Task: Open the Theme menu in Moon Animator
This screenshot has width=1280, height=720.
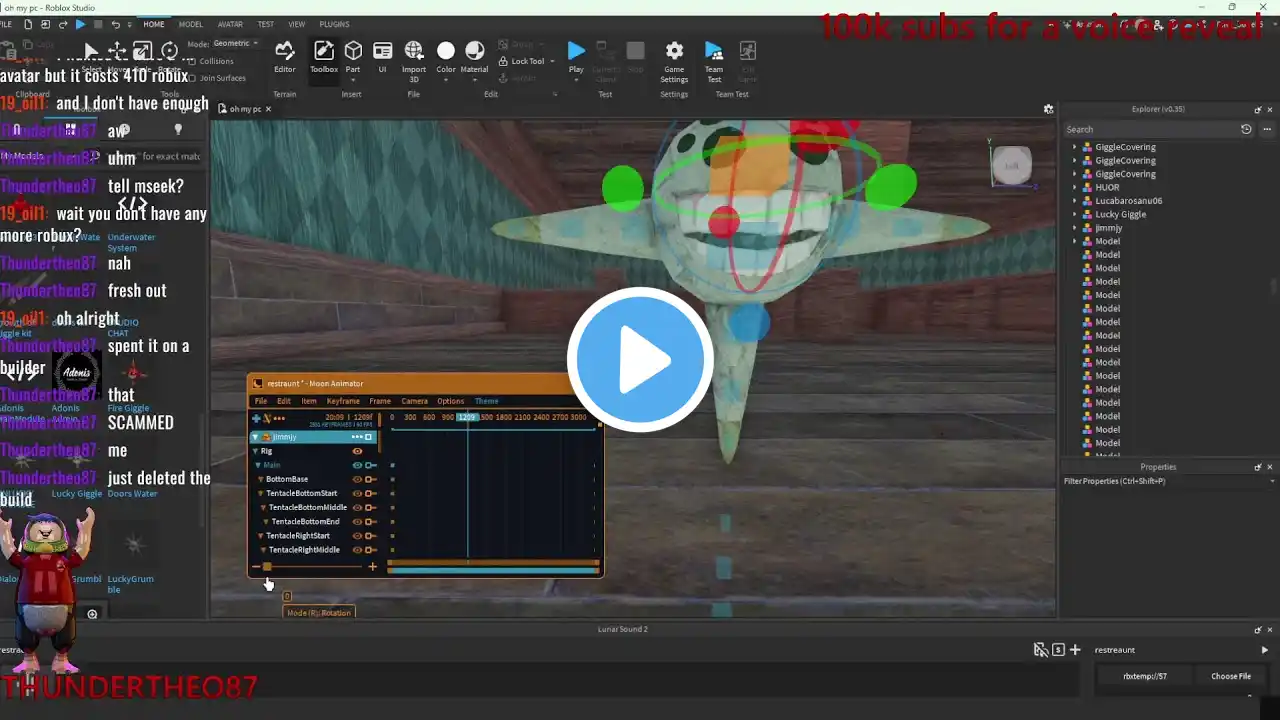Action: point(486,401)
